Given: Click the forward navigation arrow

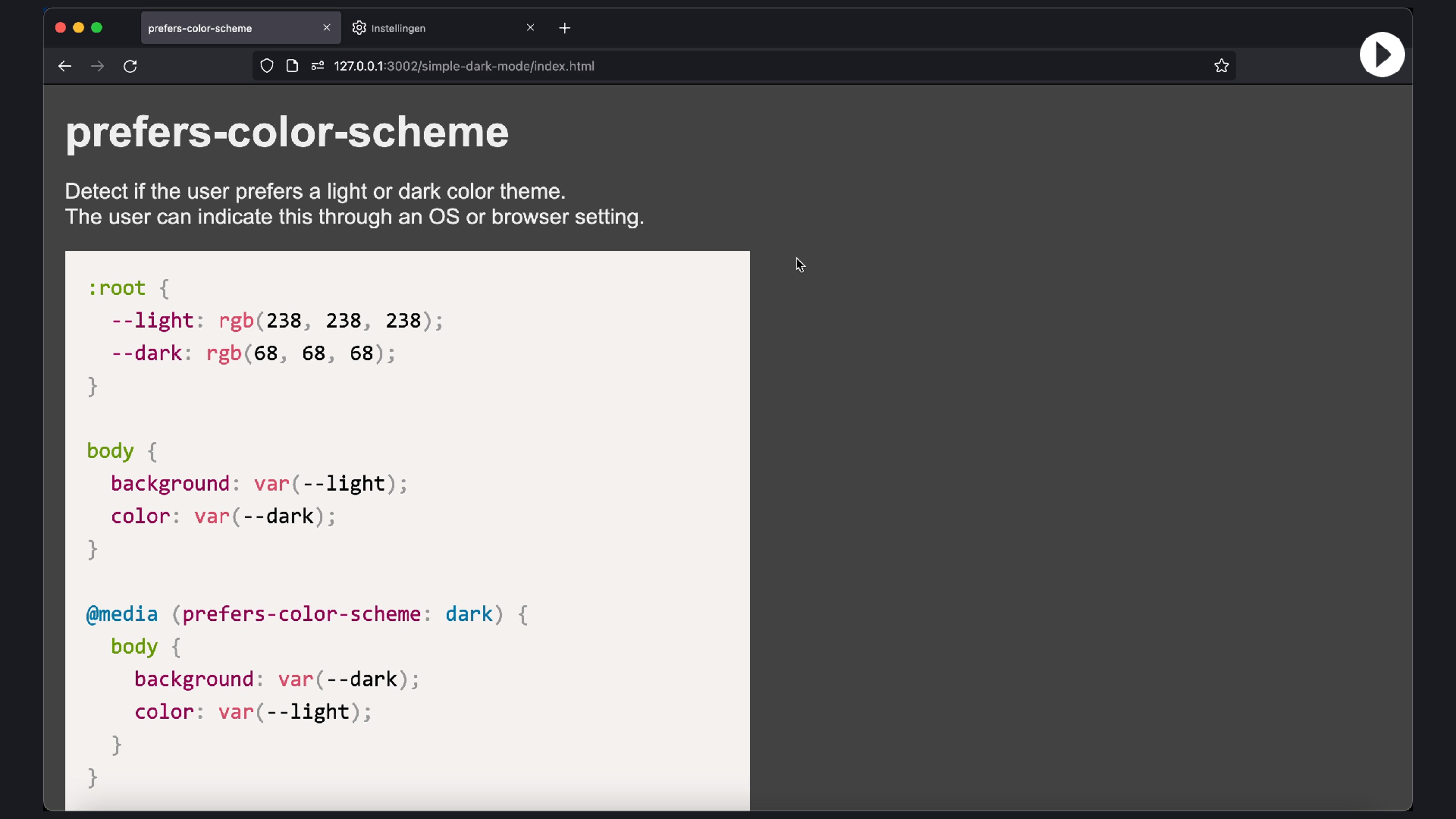Looking at the screenshot, I should pos(97,66).
